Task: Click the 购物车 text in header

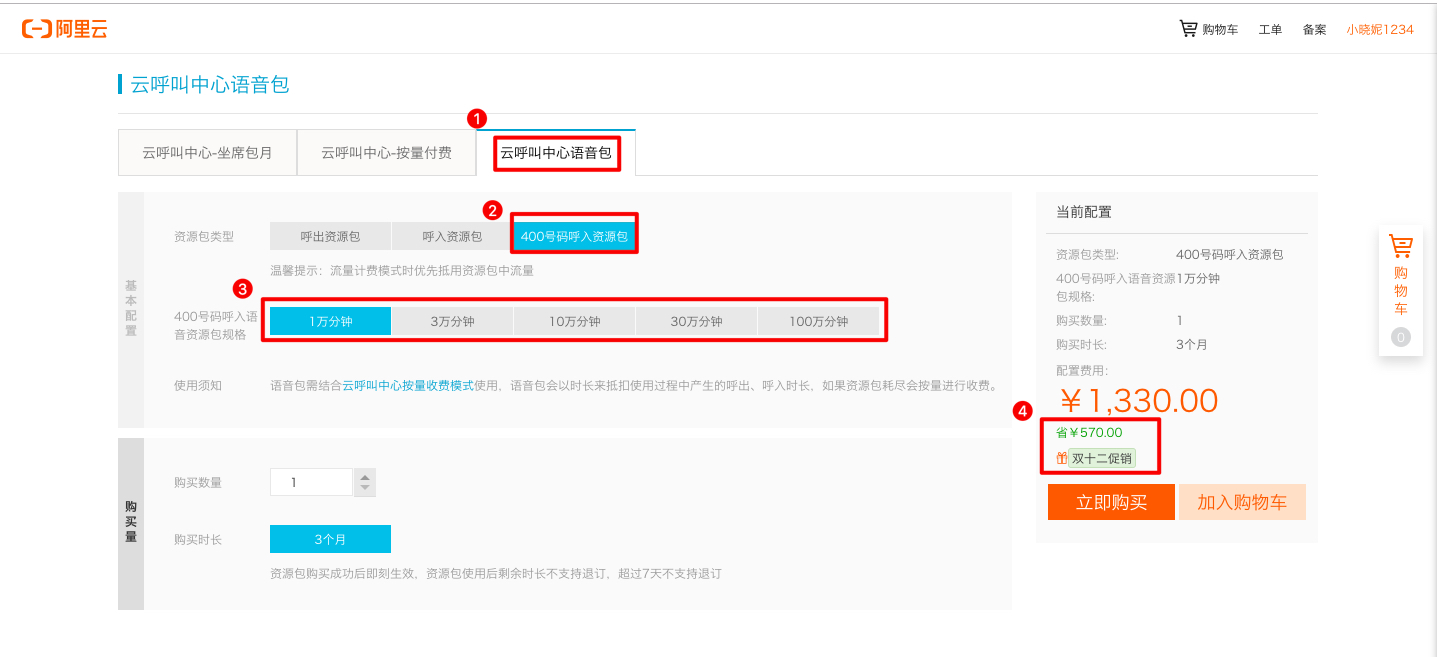Action: point(1220,29)
